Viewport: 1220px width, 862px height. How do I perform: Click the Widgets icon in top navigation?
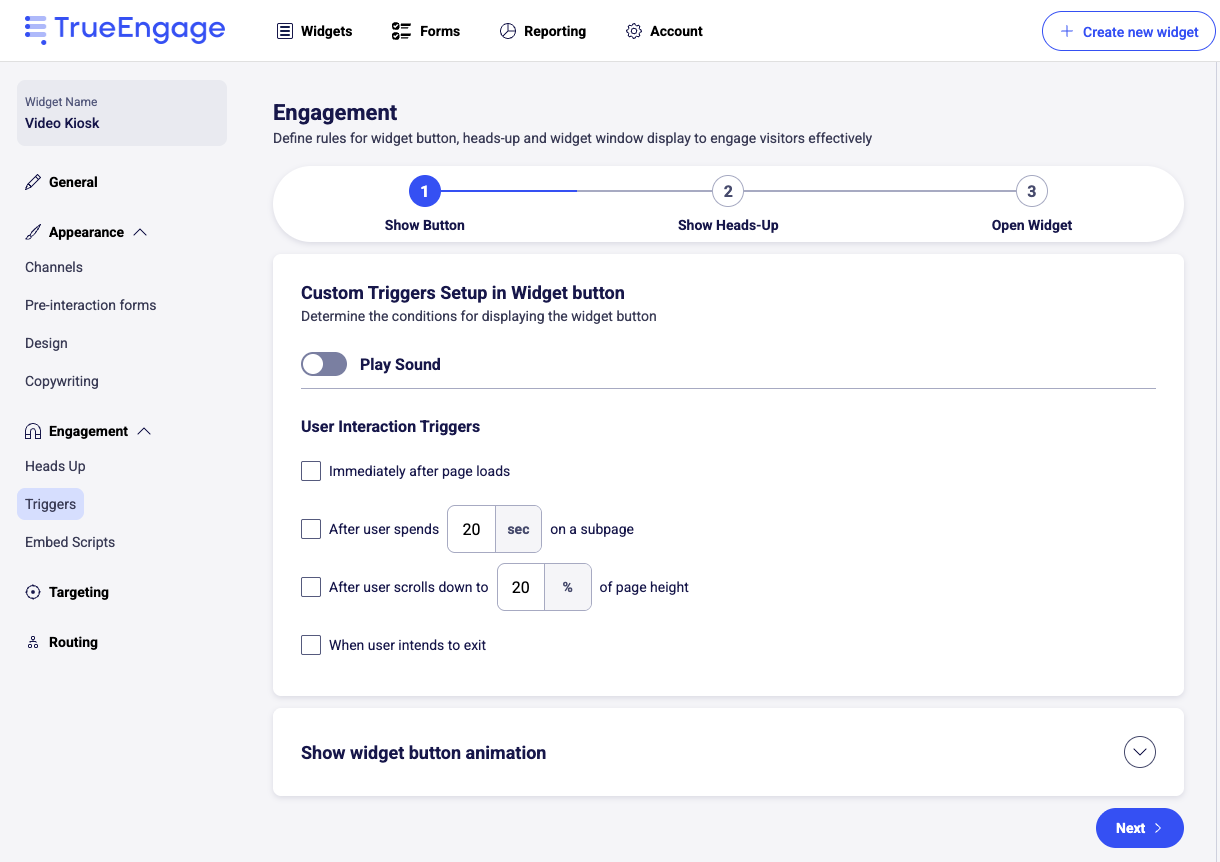[x=285, y=31]
